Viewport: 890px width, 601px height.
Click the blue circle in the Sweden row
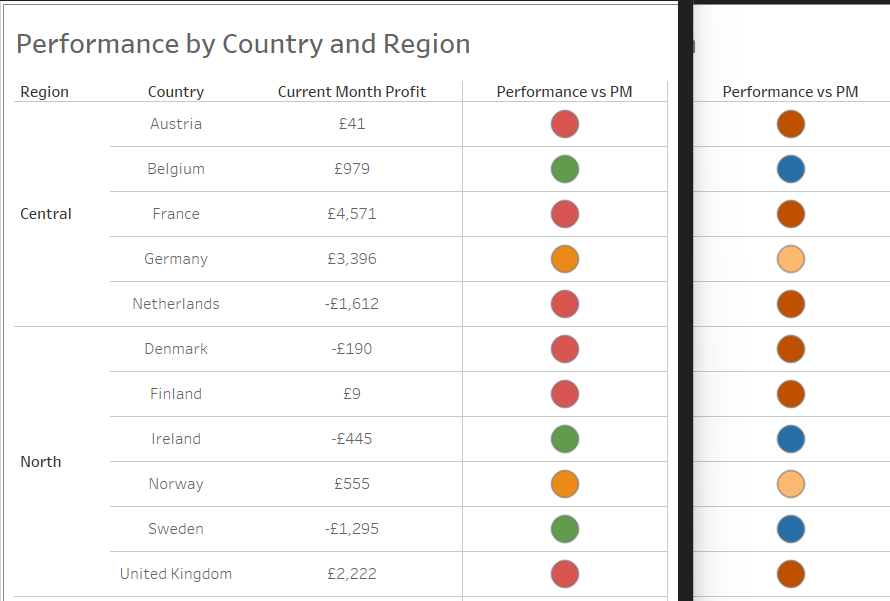(791, 529)
